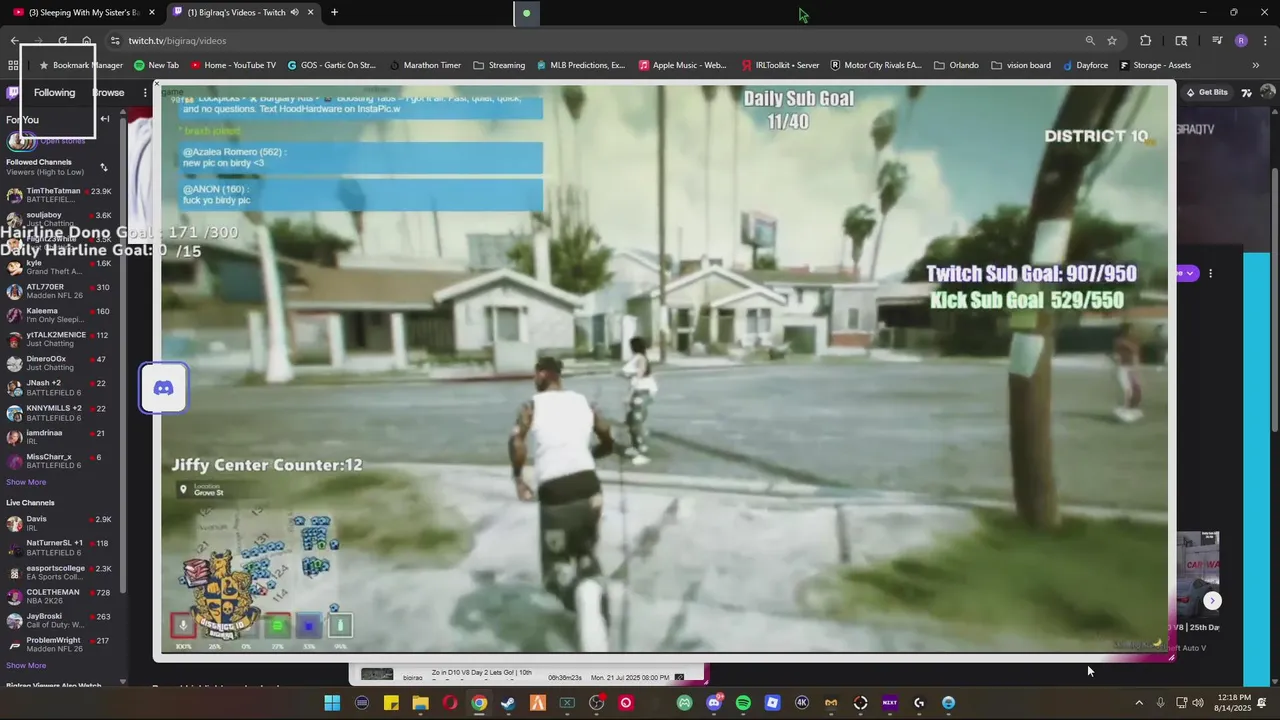This screenshot has width=1280, height=720.
Task: Open JNash +2's Battlefield 6 channel
Action: (60, 387)
